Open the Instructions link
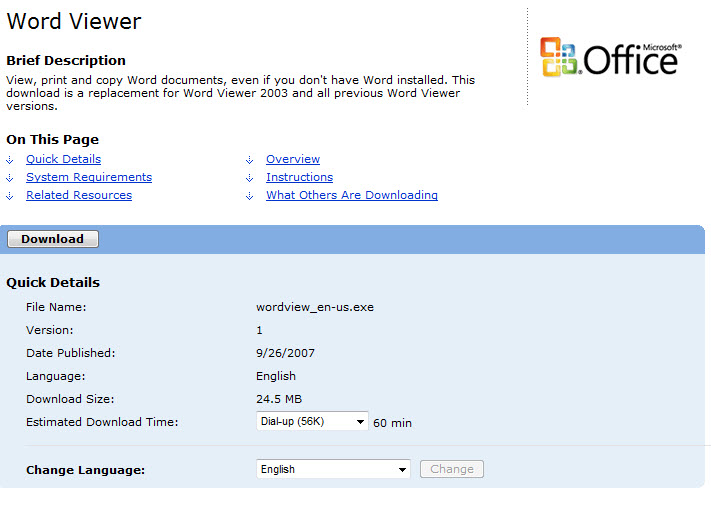Screen dimensions: 711x506 (299, 177)
